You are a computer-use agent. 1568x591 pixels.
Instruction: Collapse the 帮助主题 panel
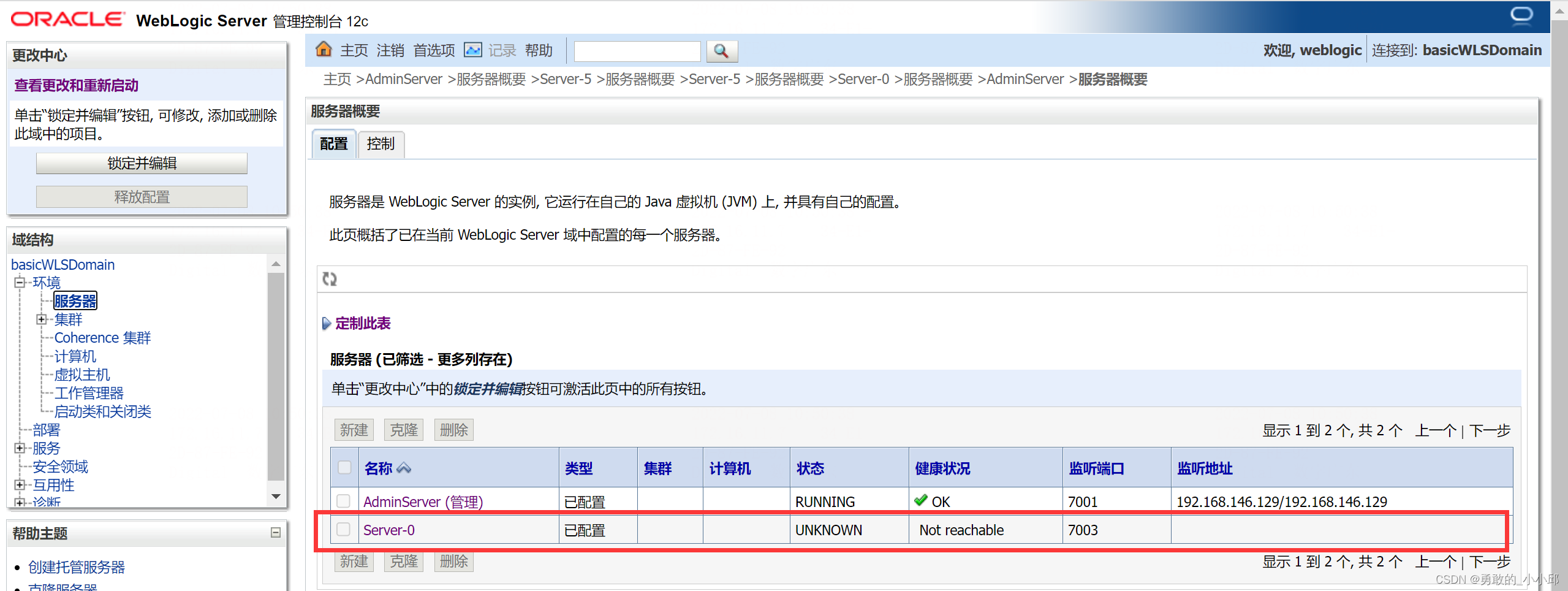tap(276, 533)
